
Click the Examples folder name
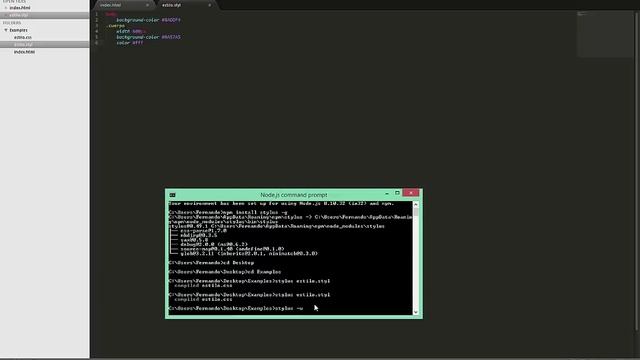click(19, 30)
